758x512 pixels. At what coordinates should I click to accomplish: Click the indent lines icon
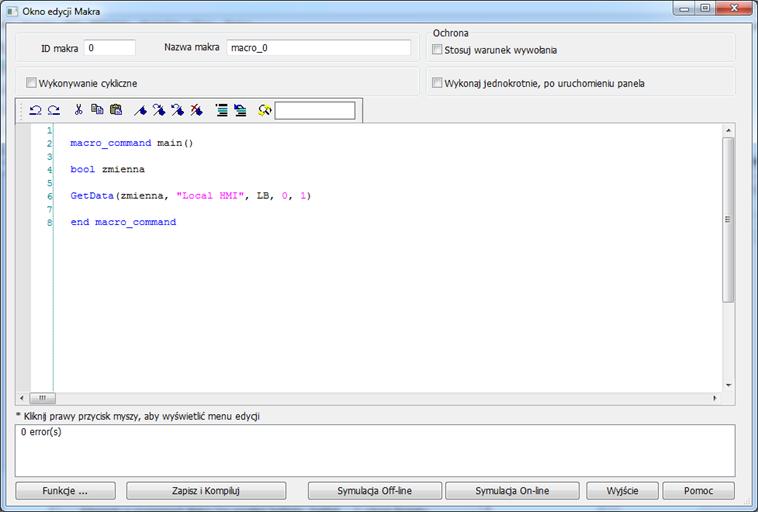click(221, 110)
